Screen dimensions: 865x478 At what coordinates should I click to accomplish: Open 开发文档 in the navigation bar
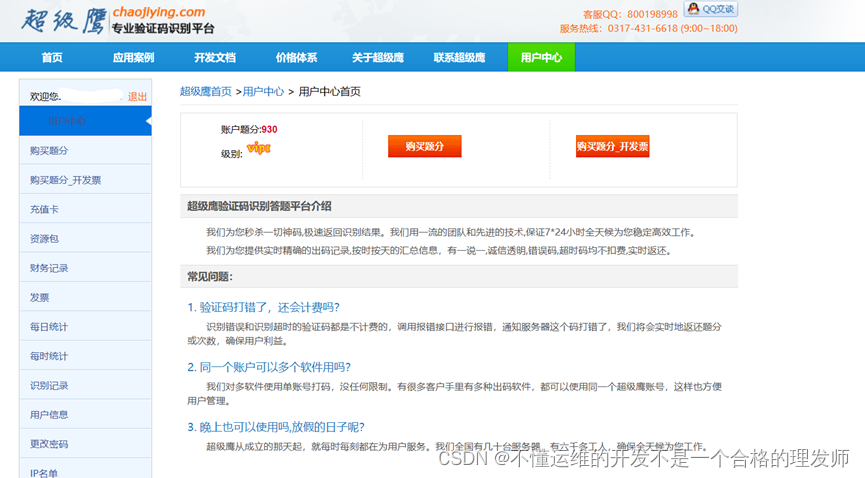tap(215, 57)
